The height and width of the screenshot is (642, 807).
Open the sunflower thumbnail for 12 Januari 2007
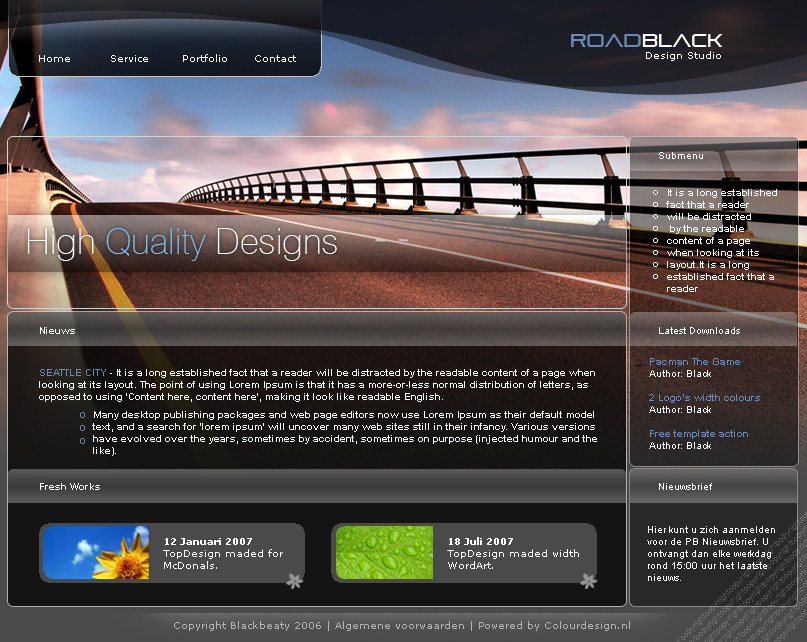point(96,552)
